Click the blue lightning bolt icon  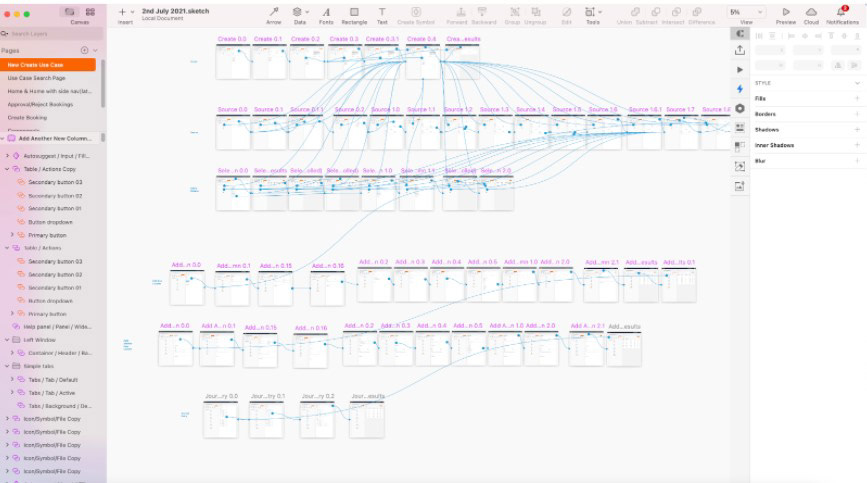(740, 88)
